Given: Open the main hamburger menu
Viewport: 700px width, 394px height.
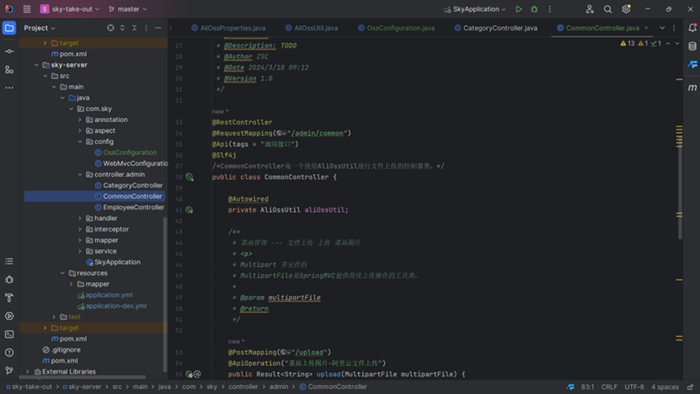Looking at the screenshot, I should pos(27,9).
